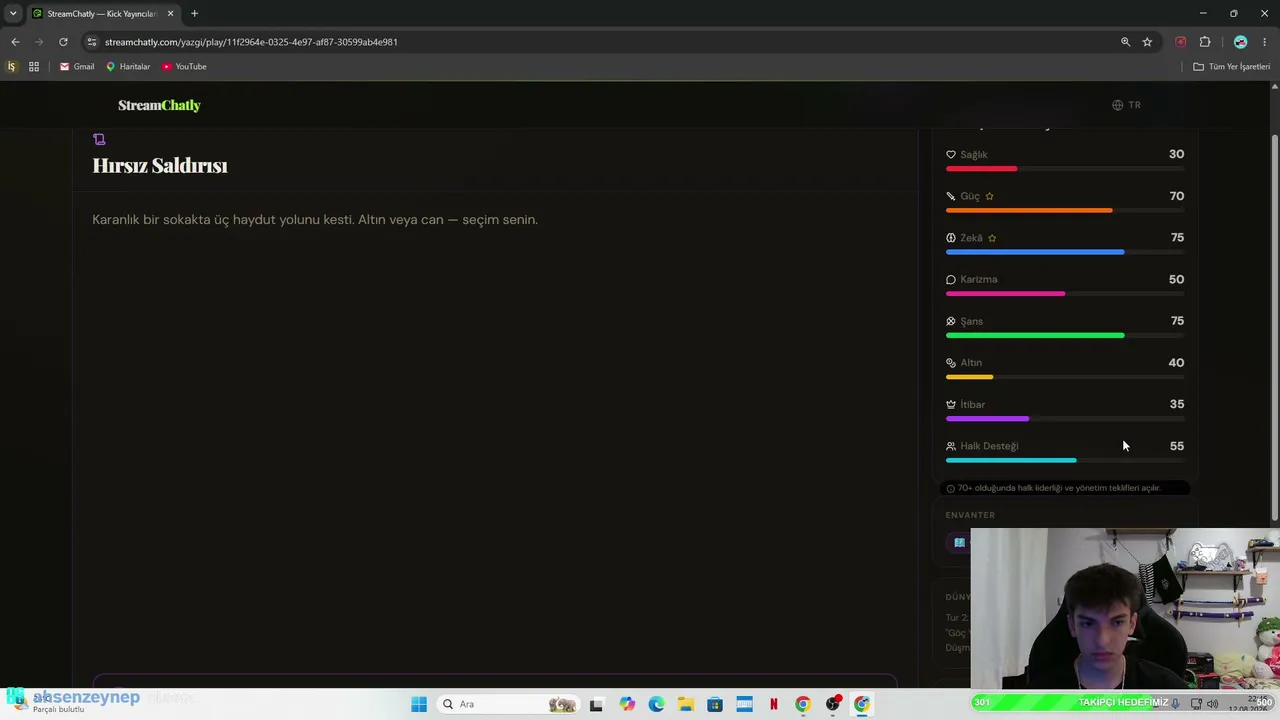Close the StreamChatly tab
1280x720 pixels.
point(170,14)
